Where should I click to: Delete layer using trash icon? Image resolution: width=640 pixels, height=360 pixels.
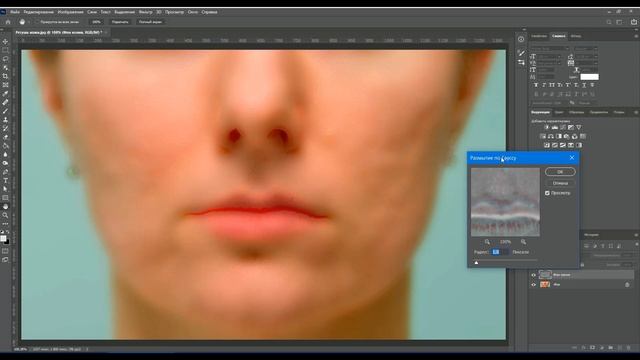[629, 348]
